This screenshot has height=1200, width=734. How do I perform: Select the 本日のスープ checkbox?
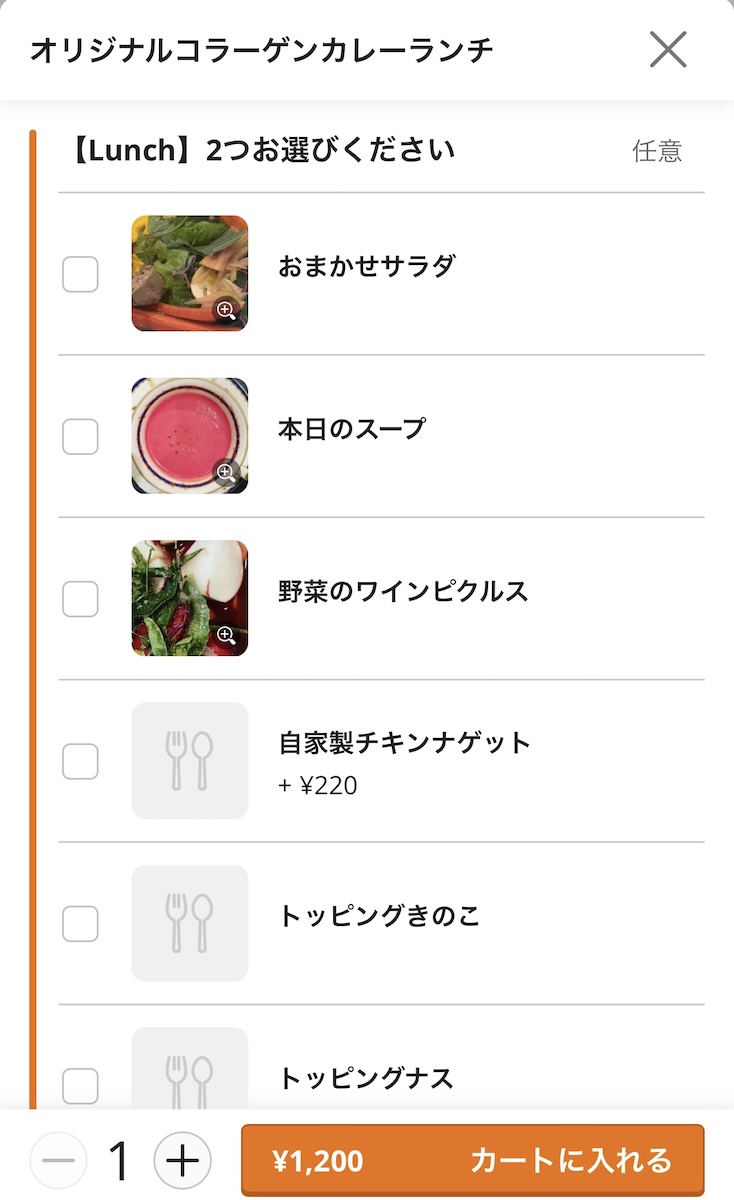click(x=81, y=436)
